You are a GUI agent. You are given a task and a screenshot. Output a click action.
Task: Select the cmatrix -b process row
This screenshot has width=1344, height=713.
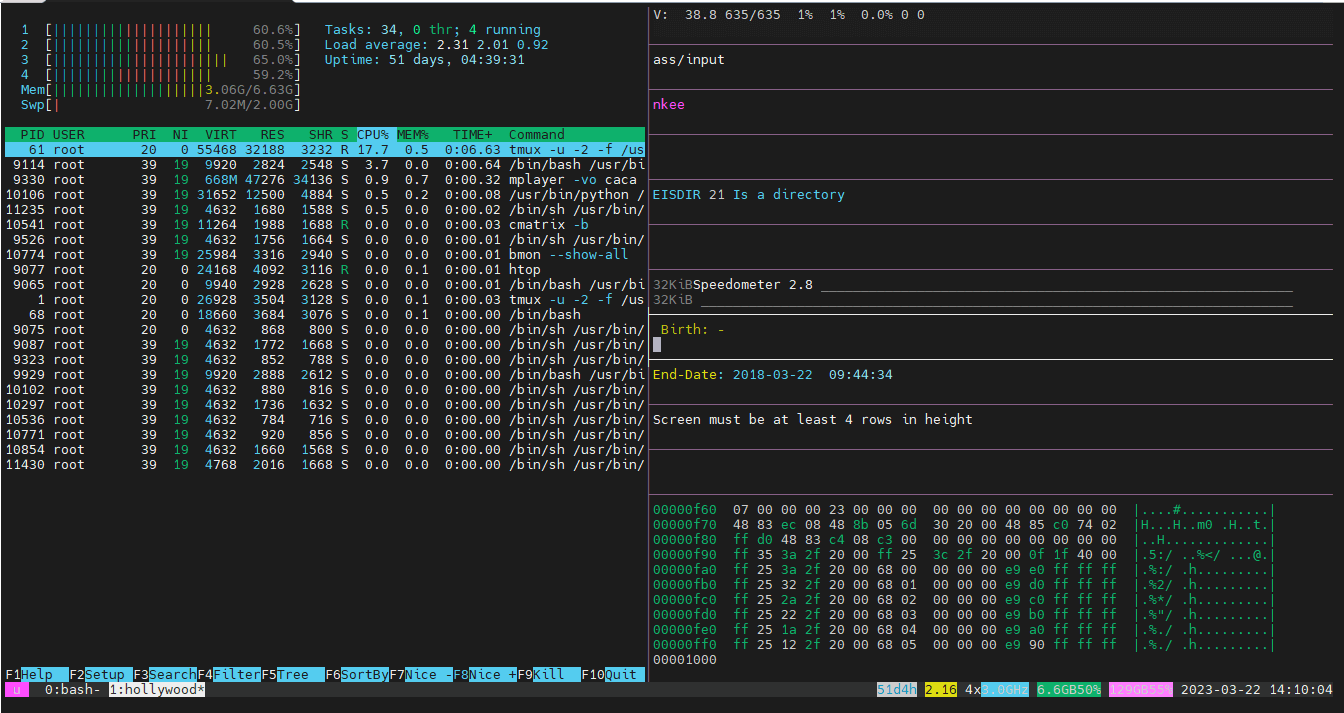coord(324,224)
